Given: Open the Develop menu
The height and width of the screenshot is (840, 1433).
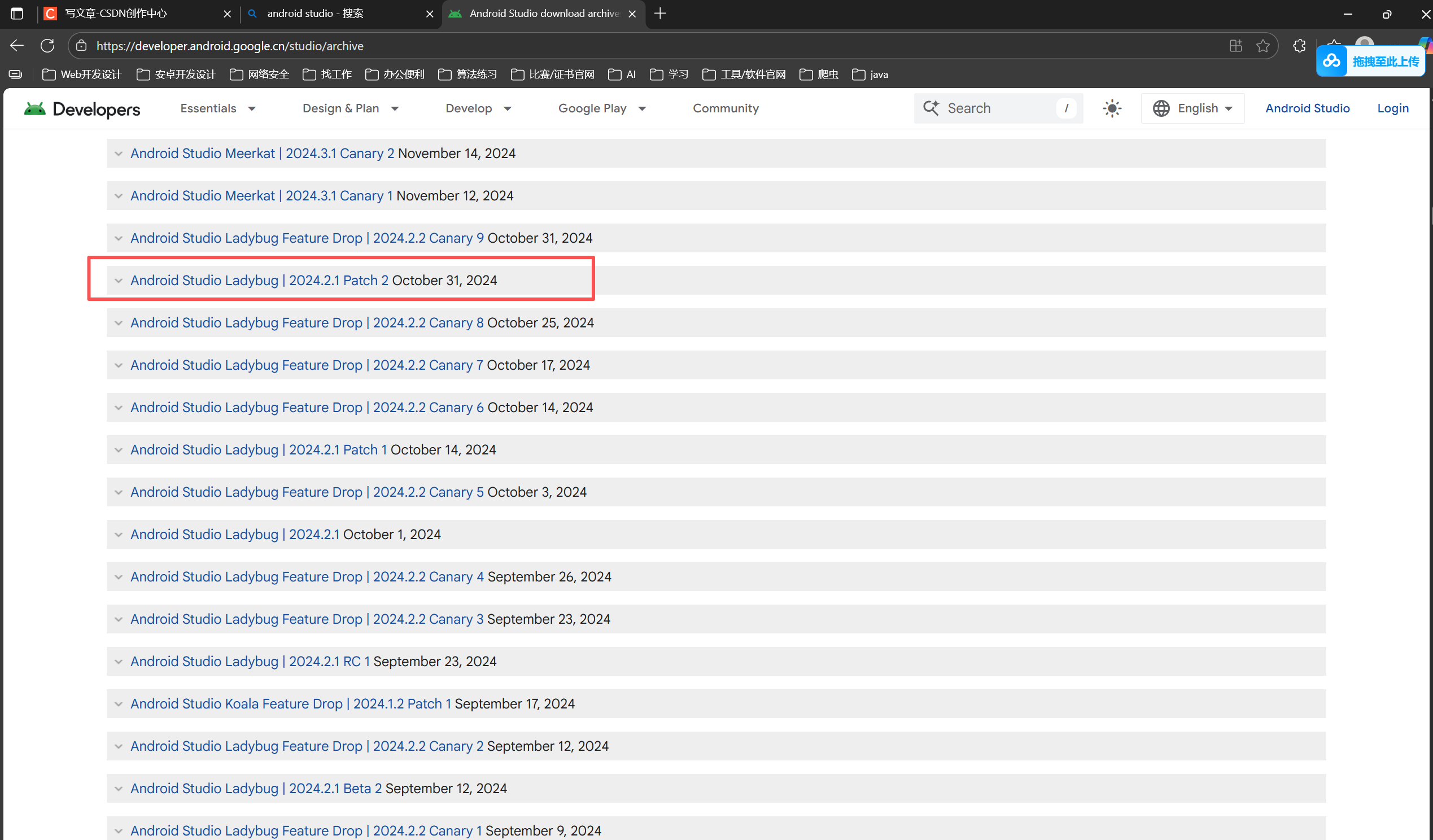Looking at the screenshot, I should point(478,108).
